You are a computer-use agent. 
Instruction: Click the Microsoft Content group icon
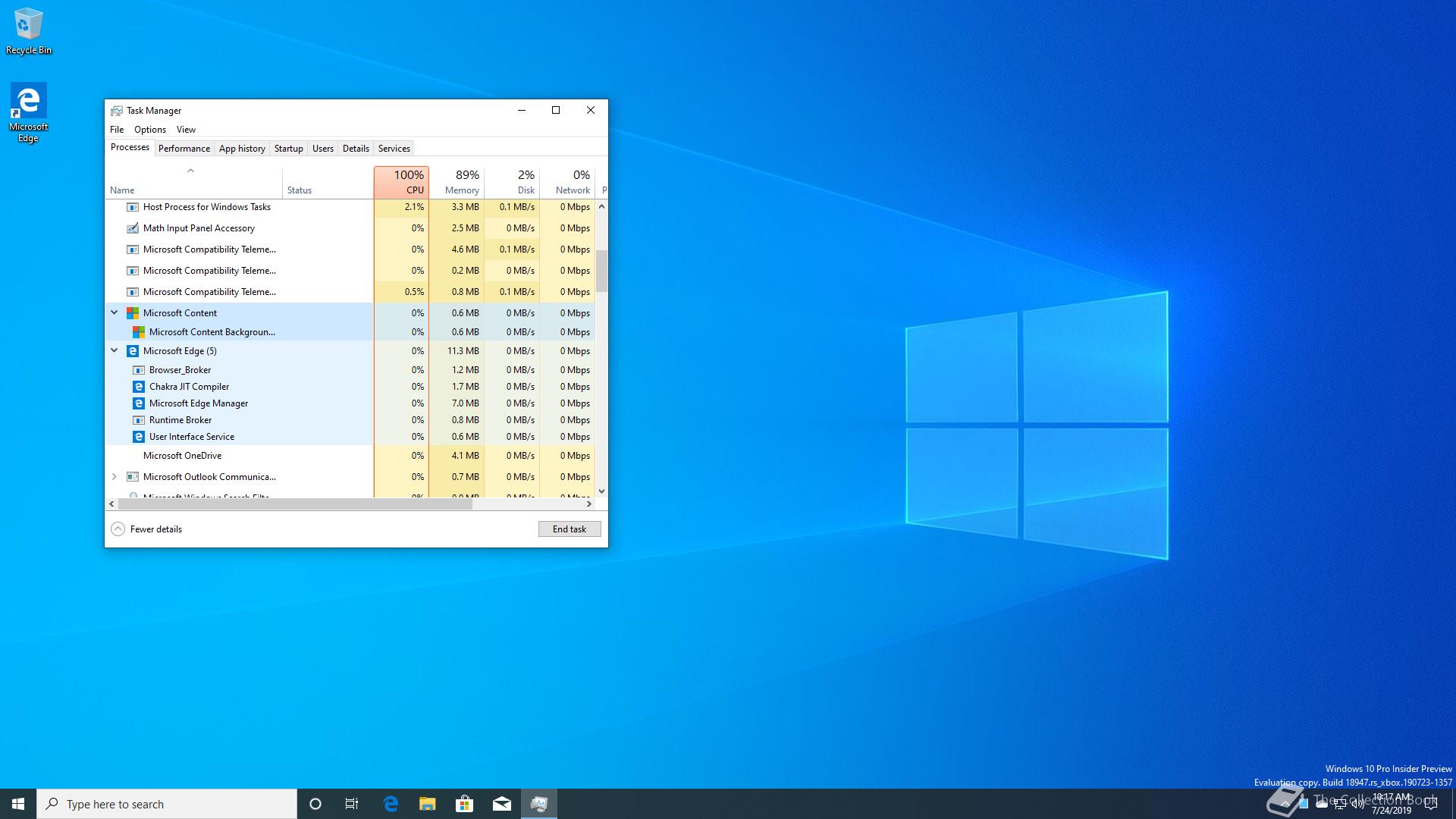tap(133, 313)
